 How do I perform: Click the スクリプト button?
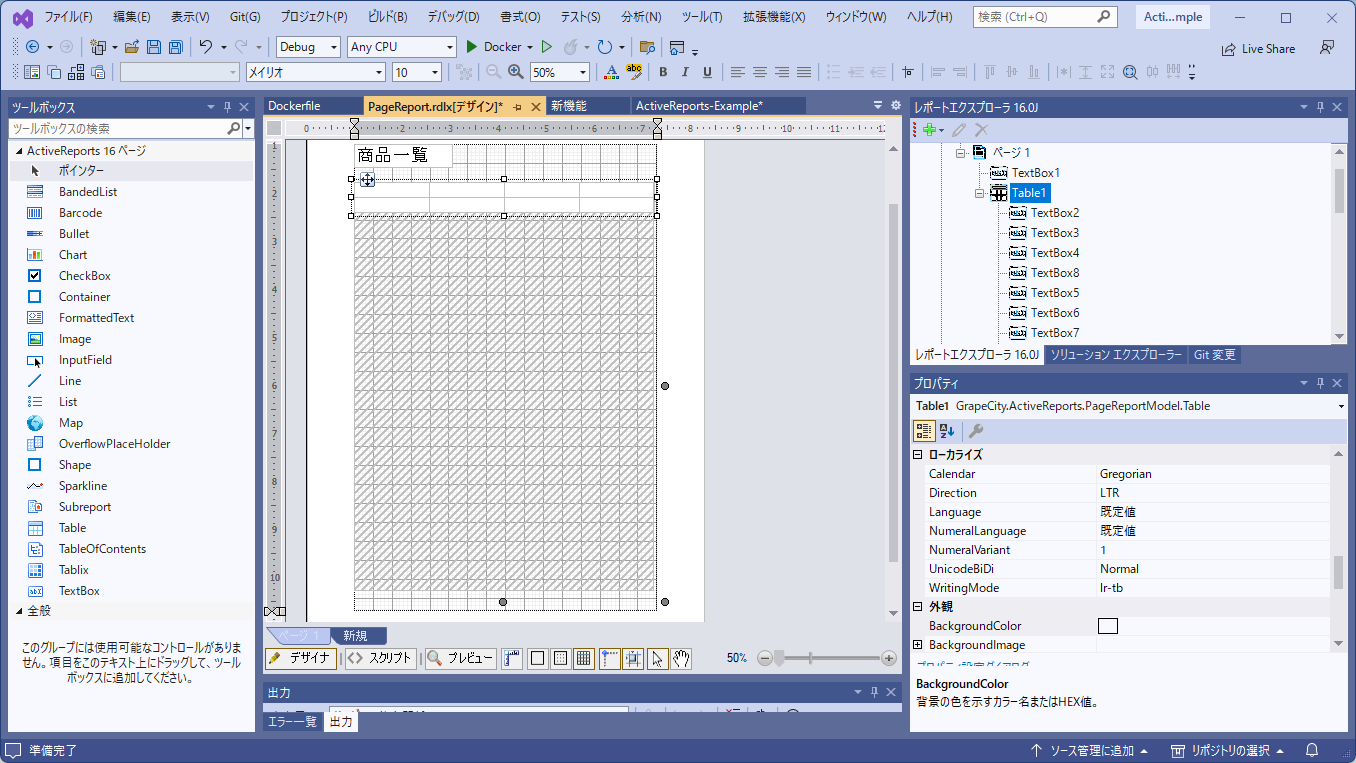click(x=379, y=658)
